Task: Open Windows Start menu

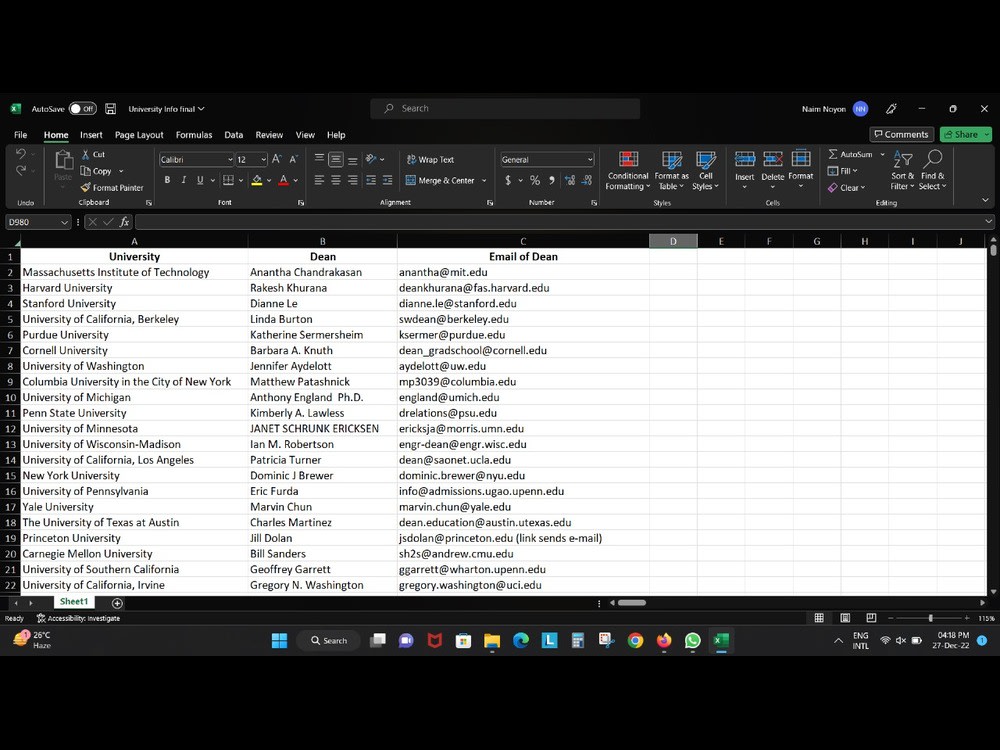Action: click(x=279, y=641)
